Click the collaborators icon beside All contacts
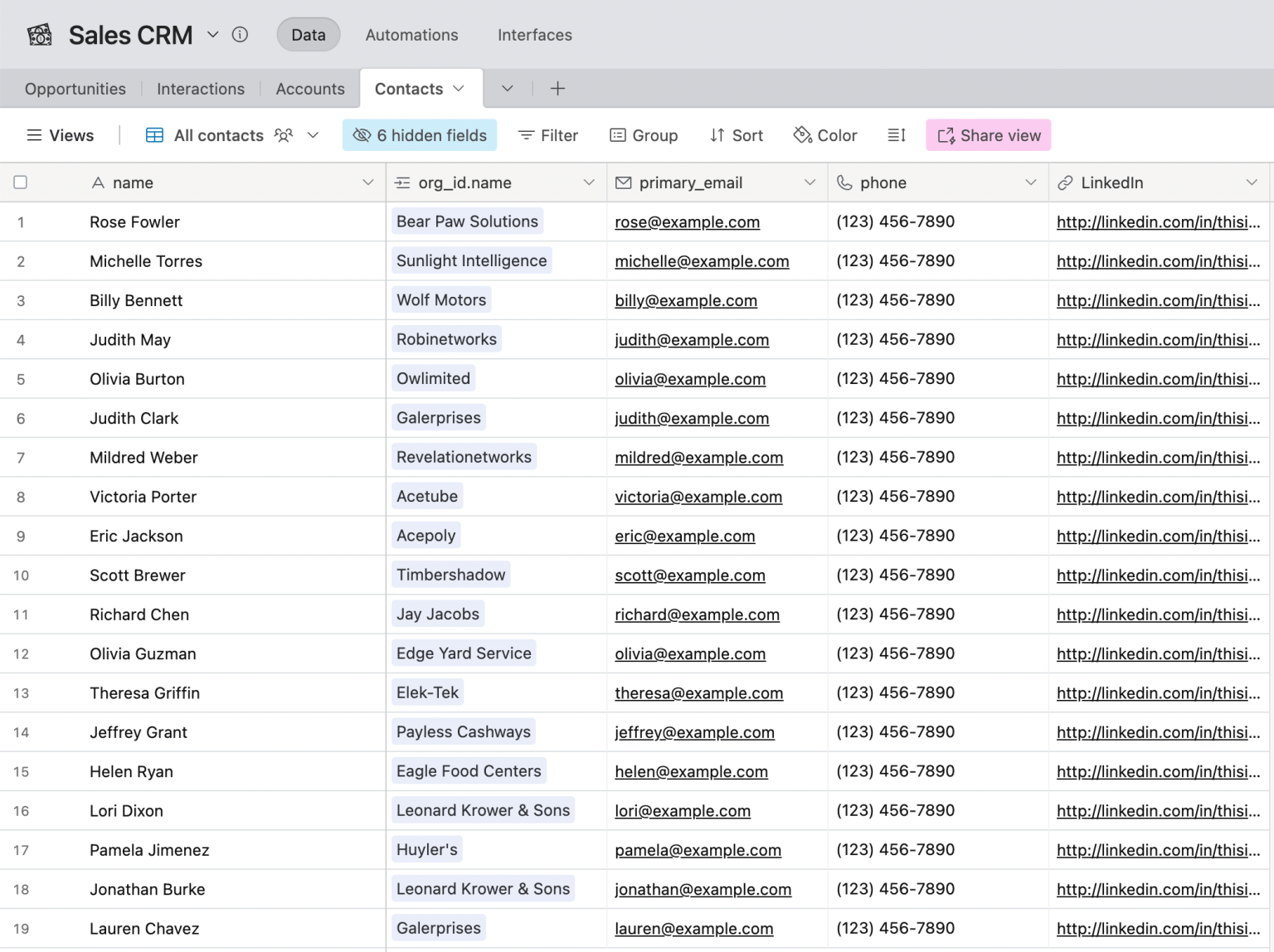Viewport: 1274px width, 952px height. [x=284, y=135]
